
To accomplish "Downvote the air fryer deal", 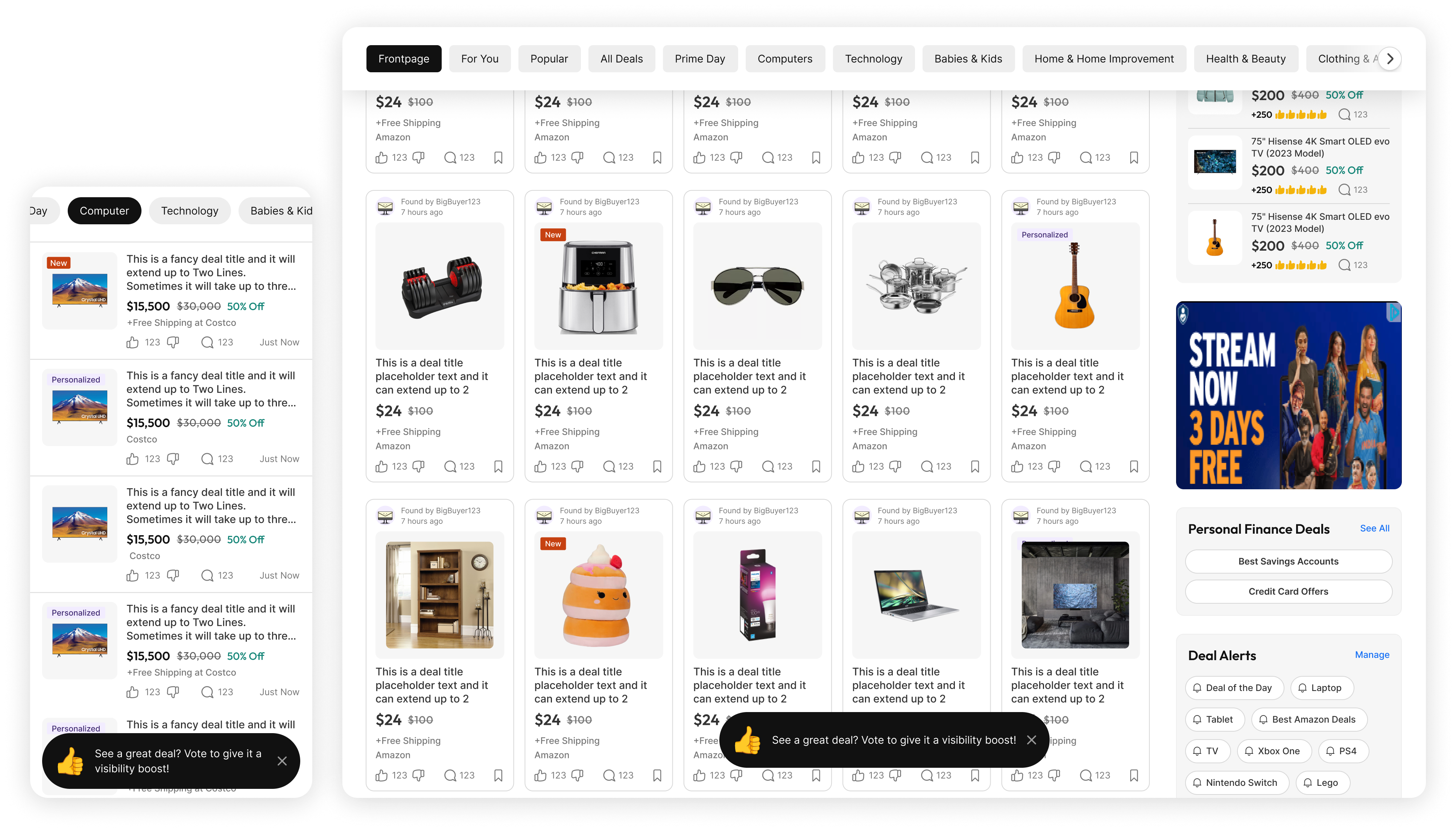I will (x=578, y=466).
